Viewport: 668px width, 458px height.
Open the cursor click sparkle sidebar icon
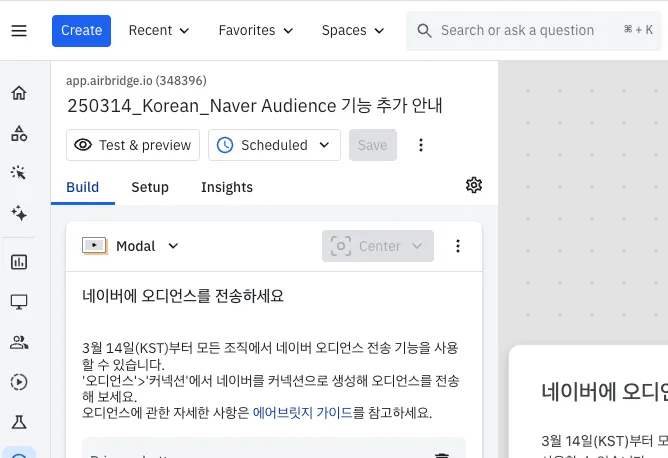click(x=19, y=173)
